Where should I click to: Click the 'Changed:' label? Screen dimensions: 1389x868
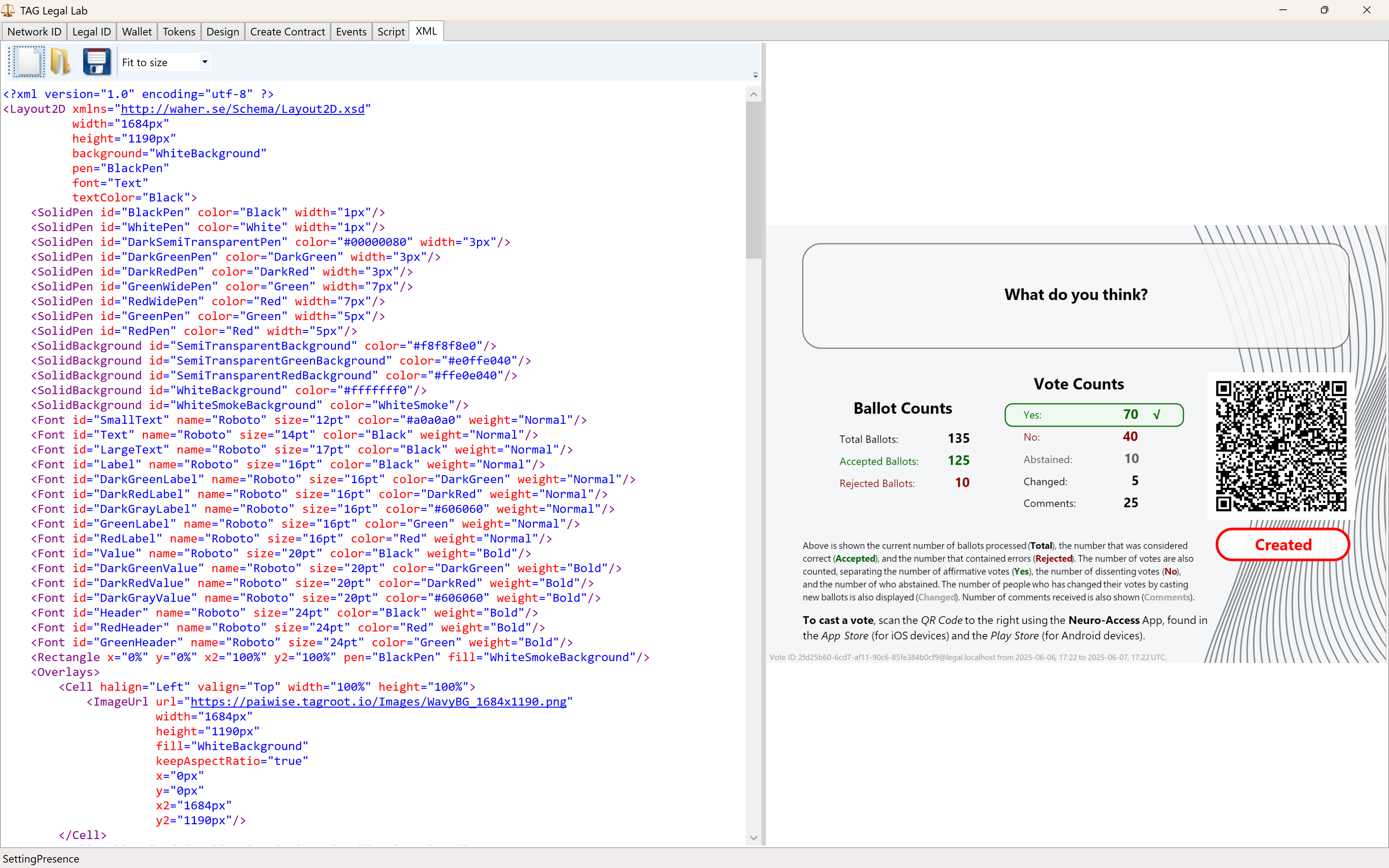click(1045, 482)
